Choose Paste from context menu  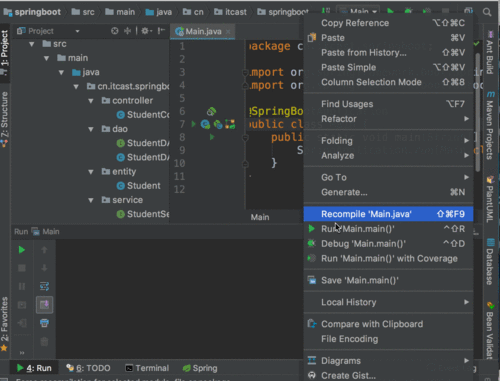pos(388,38)
